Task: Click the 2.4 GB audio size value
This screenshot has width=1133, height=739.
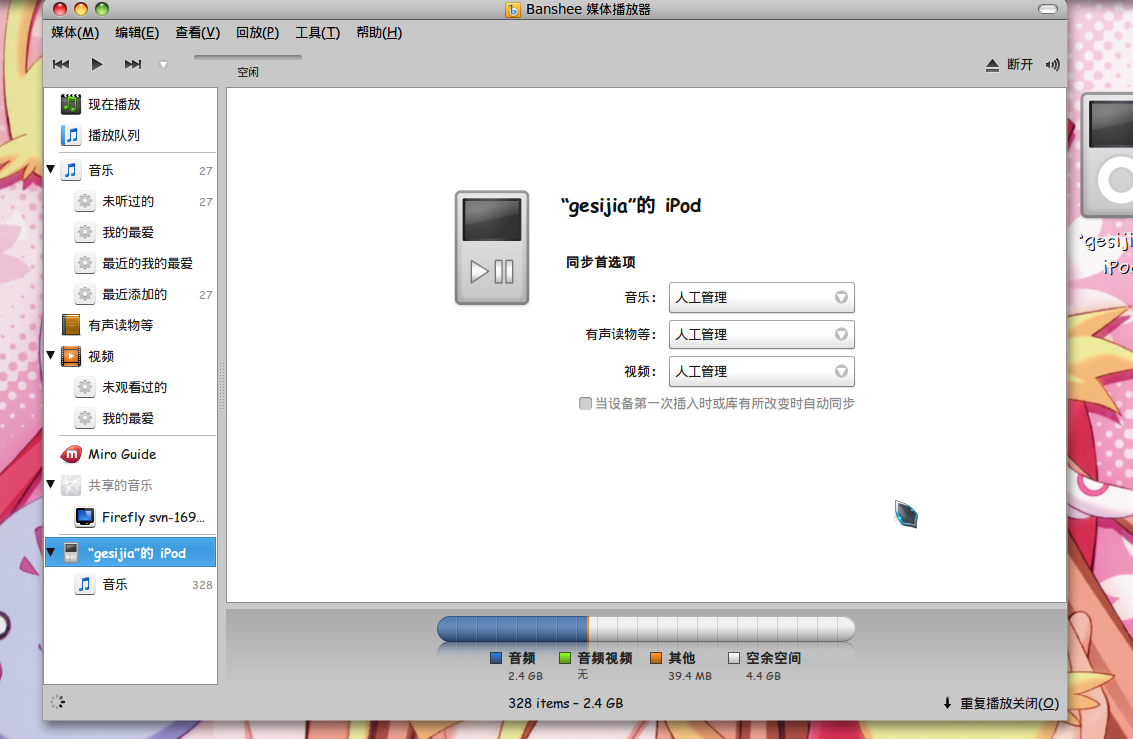Action: click(x=525, y=676)
